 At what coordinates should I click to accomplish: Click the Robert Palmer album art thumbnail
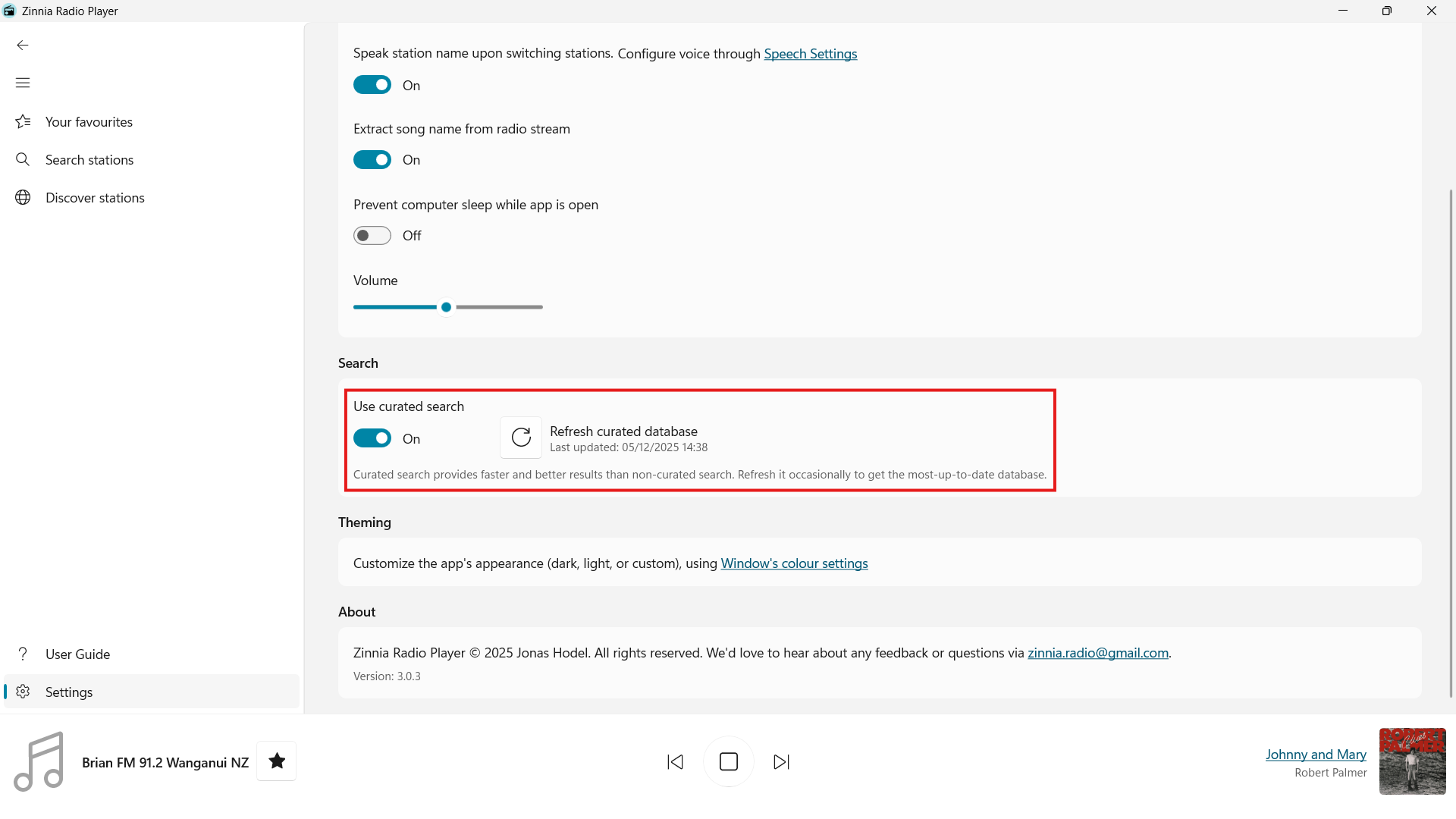(x=1412, y=761)
